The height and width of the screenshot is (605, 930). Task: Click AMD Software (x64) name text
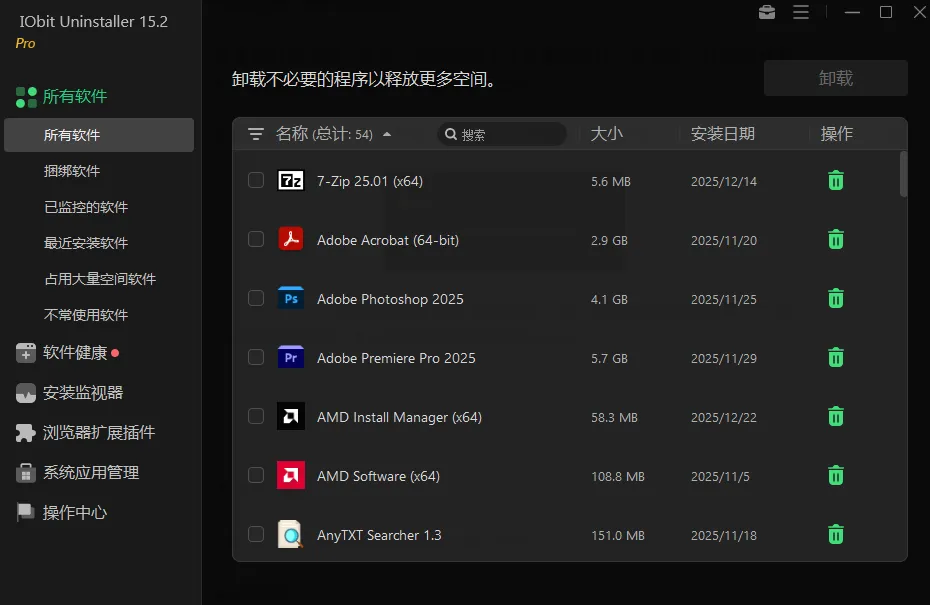click(x=378, y=476)
